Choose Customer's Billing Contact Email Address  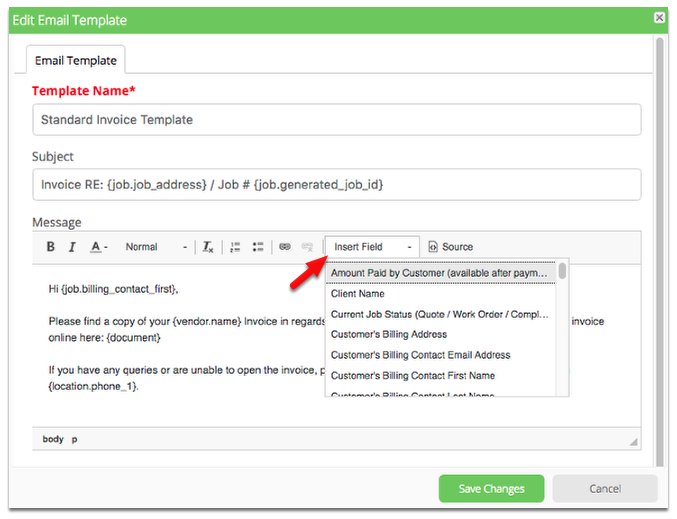[441, 355]
